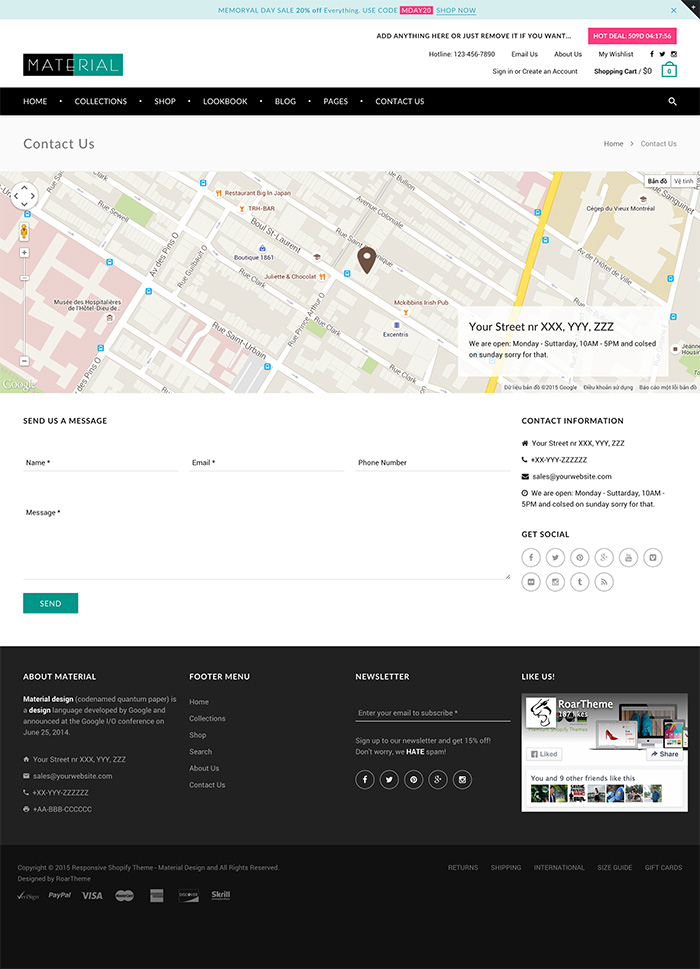
Task: Click the Facebook Share button
Action: 664,754
